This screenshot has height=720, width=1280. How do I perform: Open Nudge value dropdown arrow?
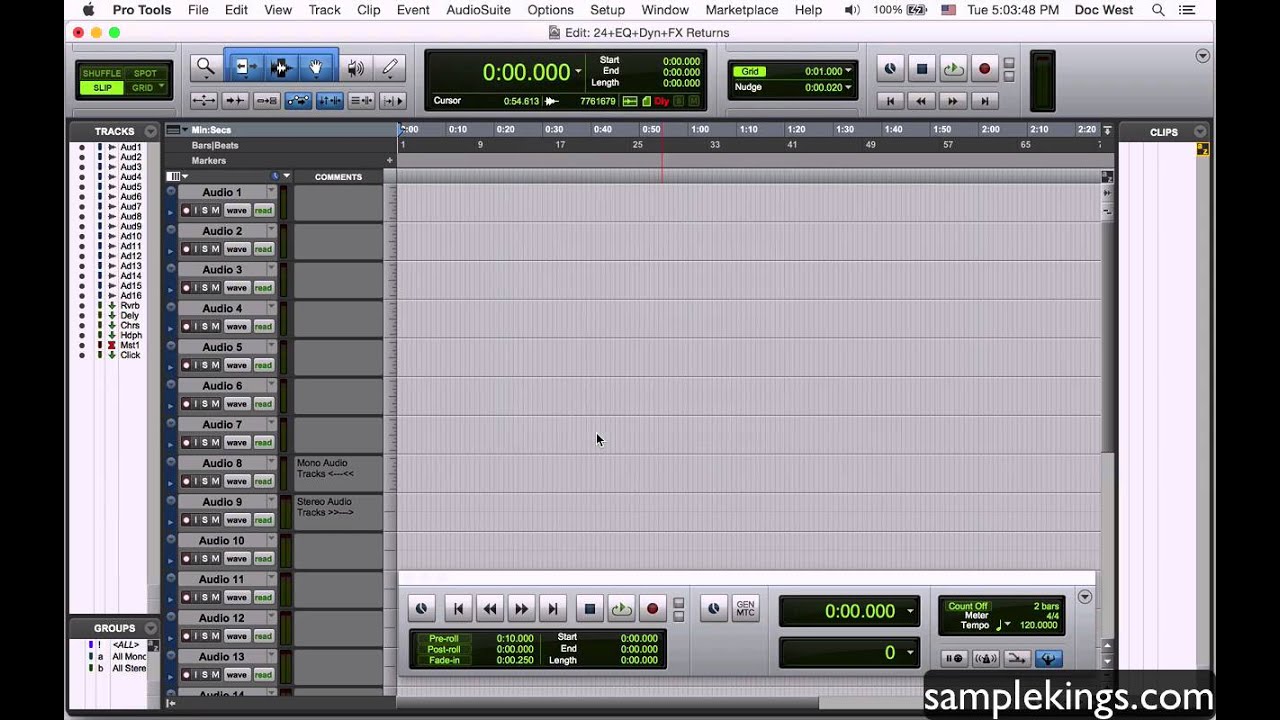click(x=848, y=87)
